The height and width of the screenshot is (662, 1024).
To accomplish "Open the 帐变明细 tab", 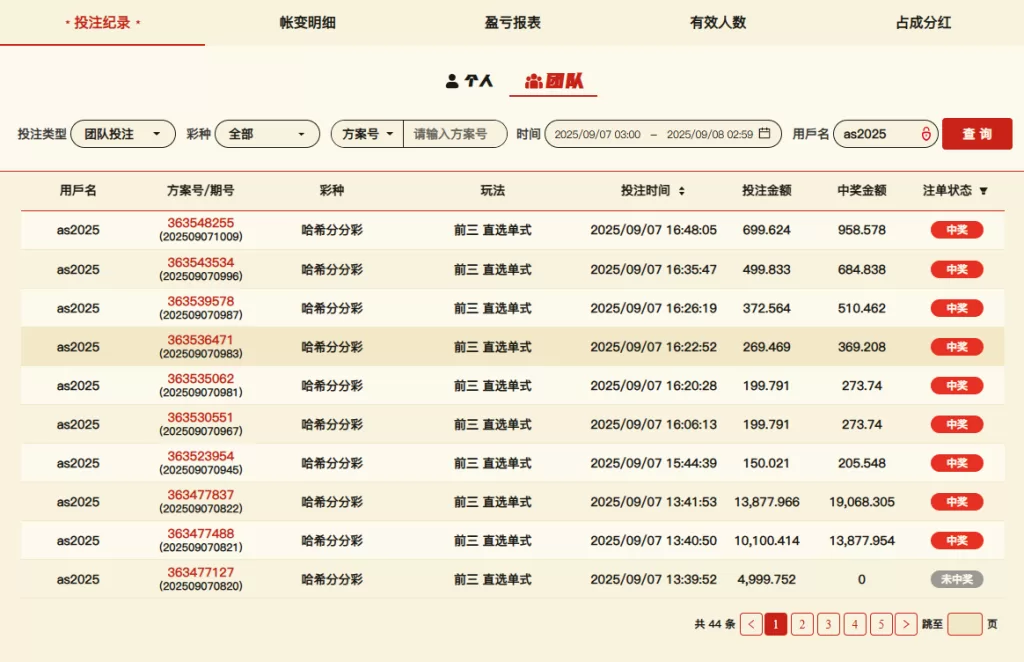I will coord(307,22).
